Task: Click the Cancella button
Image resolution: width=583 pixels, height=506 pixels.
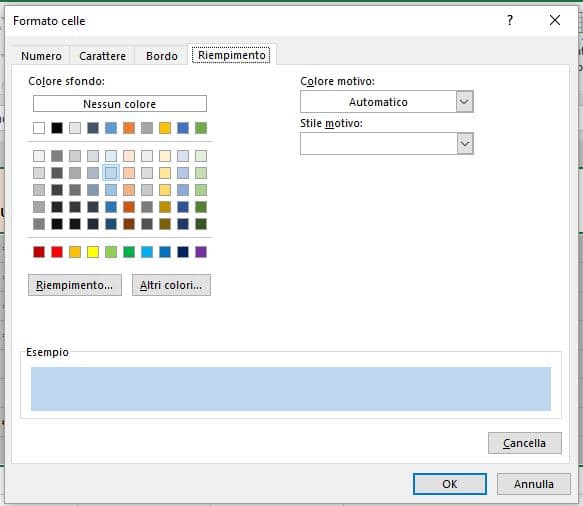Action: 525,443
